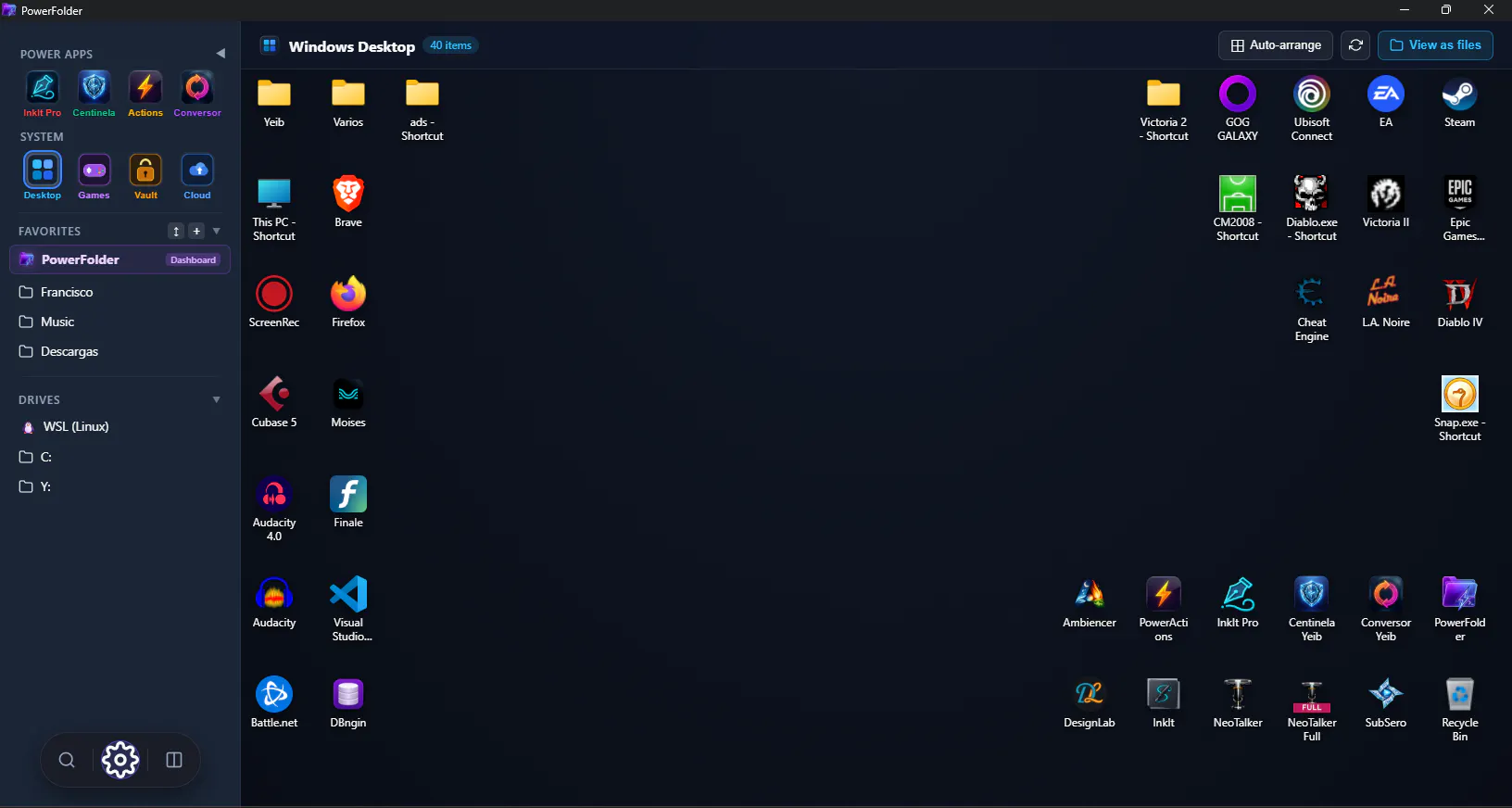Select the Steam icon

(1460, 102)
